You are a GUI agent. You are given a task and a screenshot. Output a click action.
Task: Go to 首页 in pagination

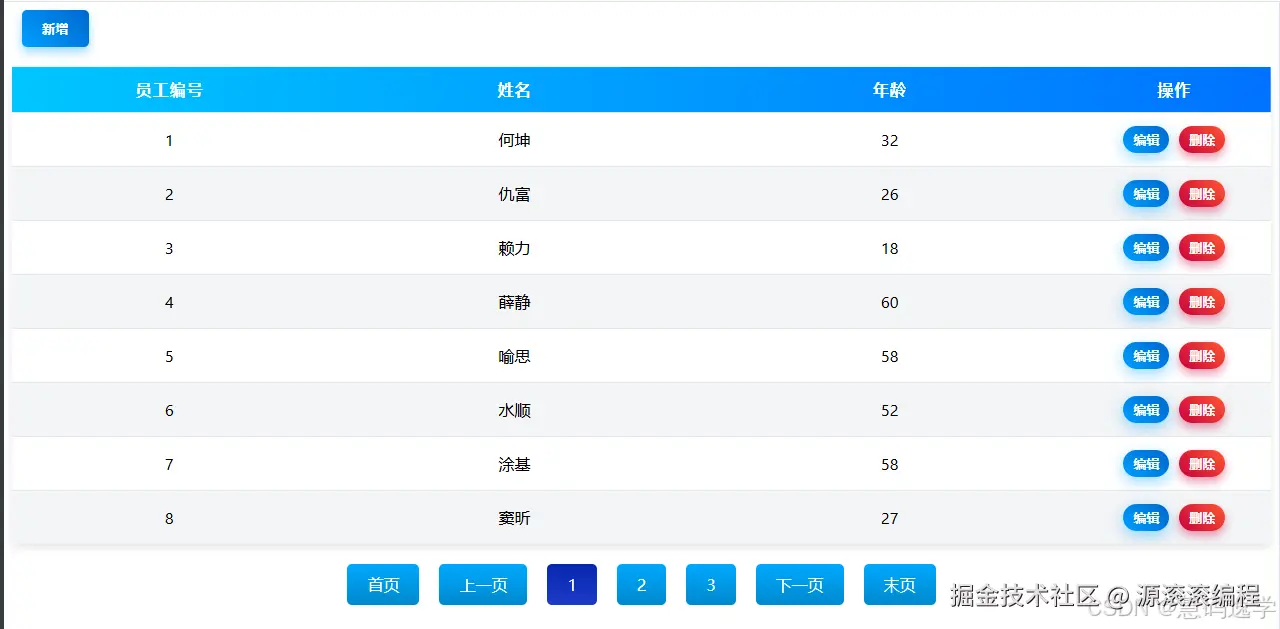pos(383,585)
